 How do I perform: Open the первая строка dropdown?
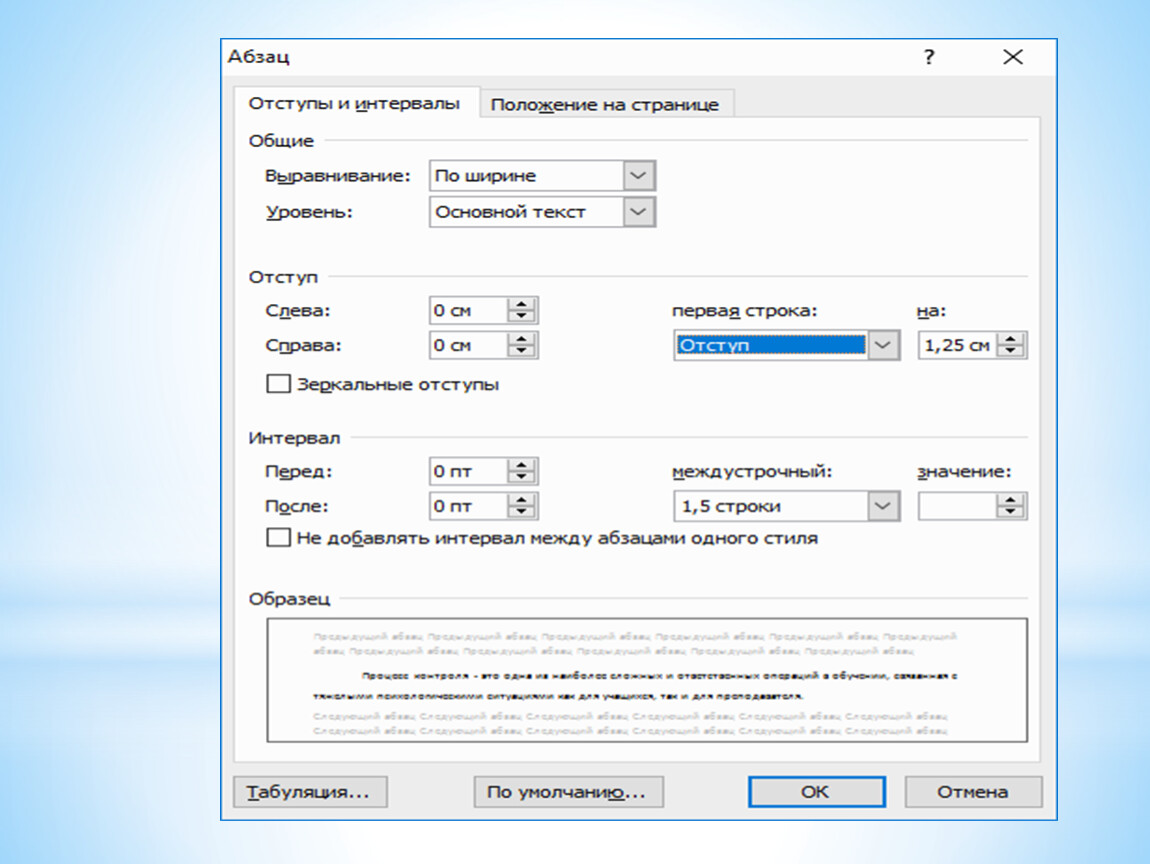tap(881, 346)
